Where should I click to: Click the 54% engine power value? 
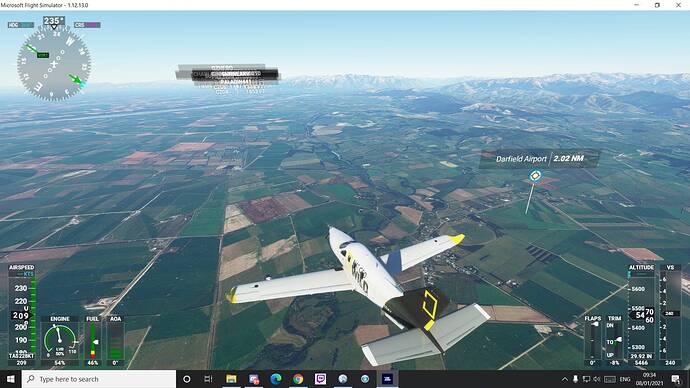(59, 363)
